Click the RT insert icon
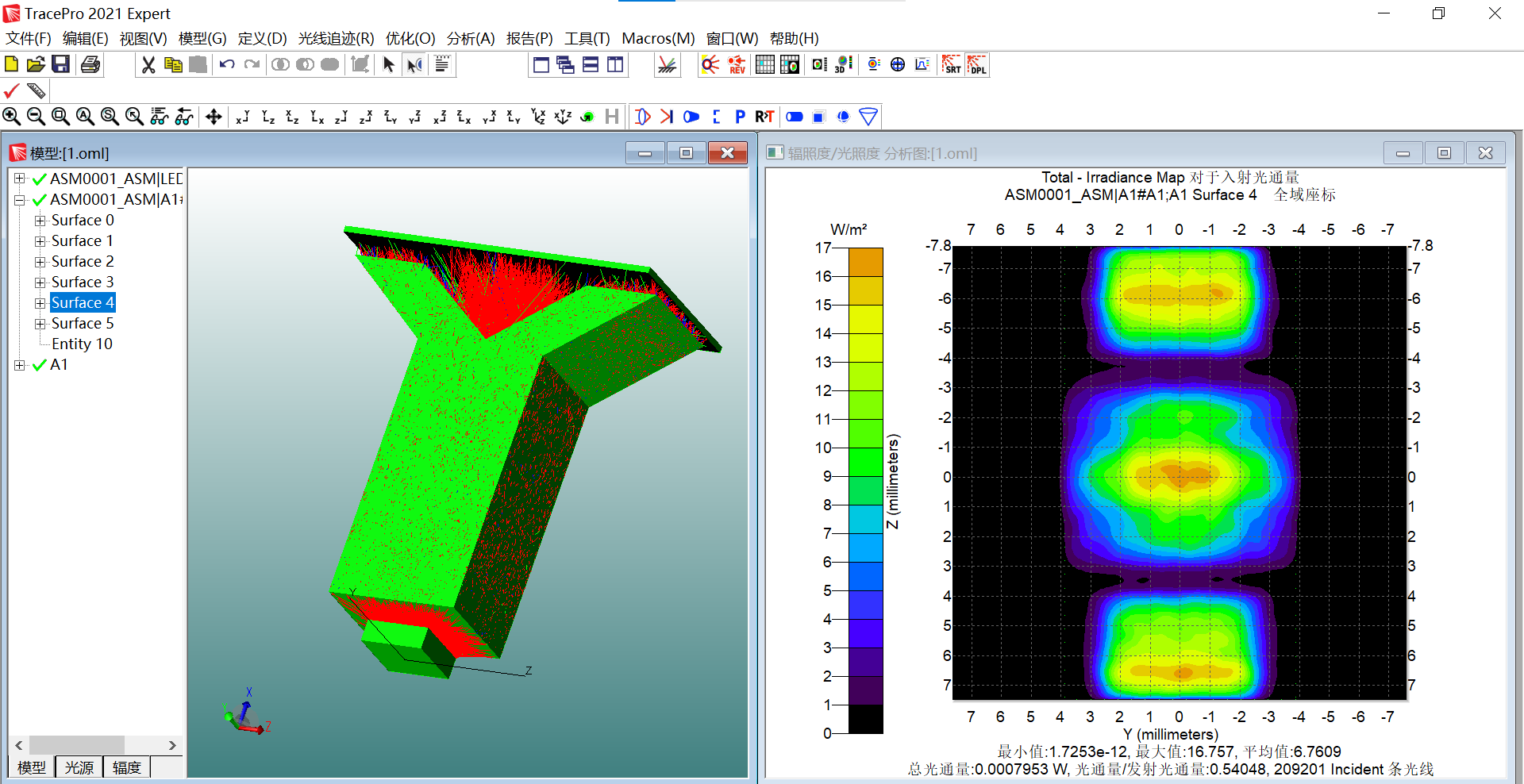The image size is (1524, 784). 764,117
